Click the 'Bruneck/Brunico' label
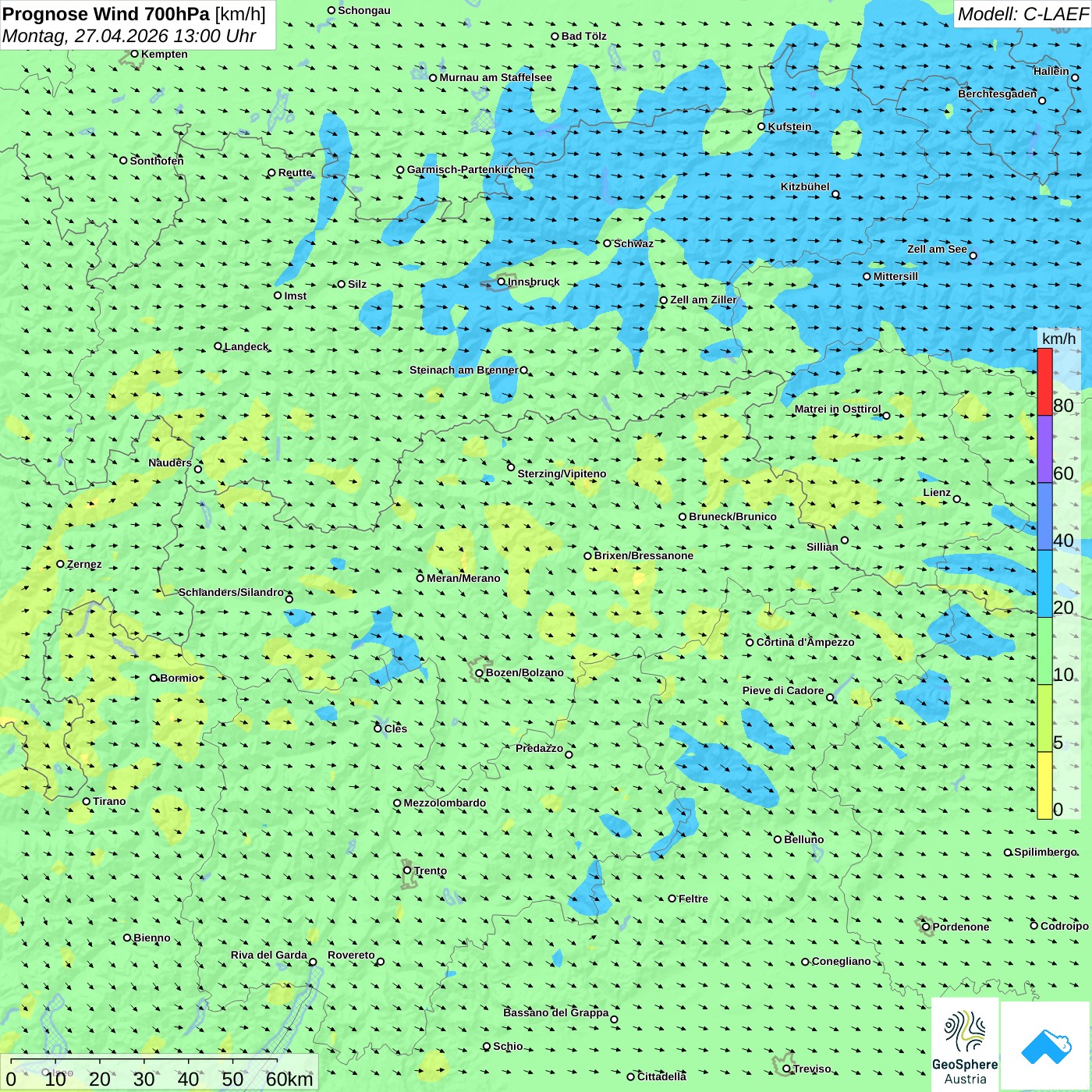This screenshot has width=1092, height=1092. [732, 516]
